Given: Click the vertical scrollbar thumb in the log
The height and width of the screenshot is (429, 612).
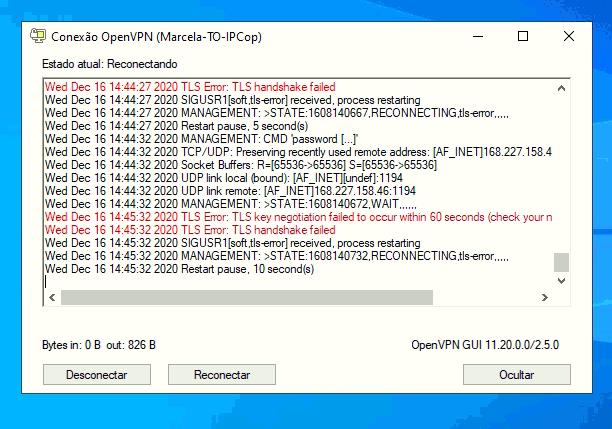Looking at the screenshot, I should coord(561,263).
